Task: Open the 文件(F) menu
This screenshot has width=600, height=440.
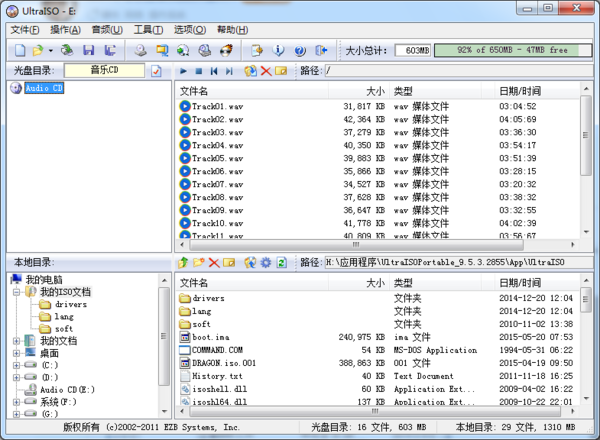Action: click(x=25, y=30)
